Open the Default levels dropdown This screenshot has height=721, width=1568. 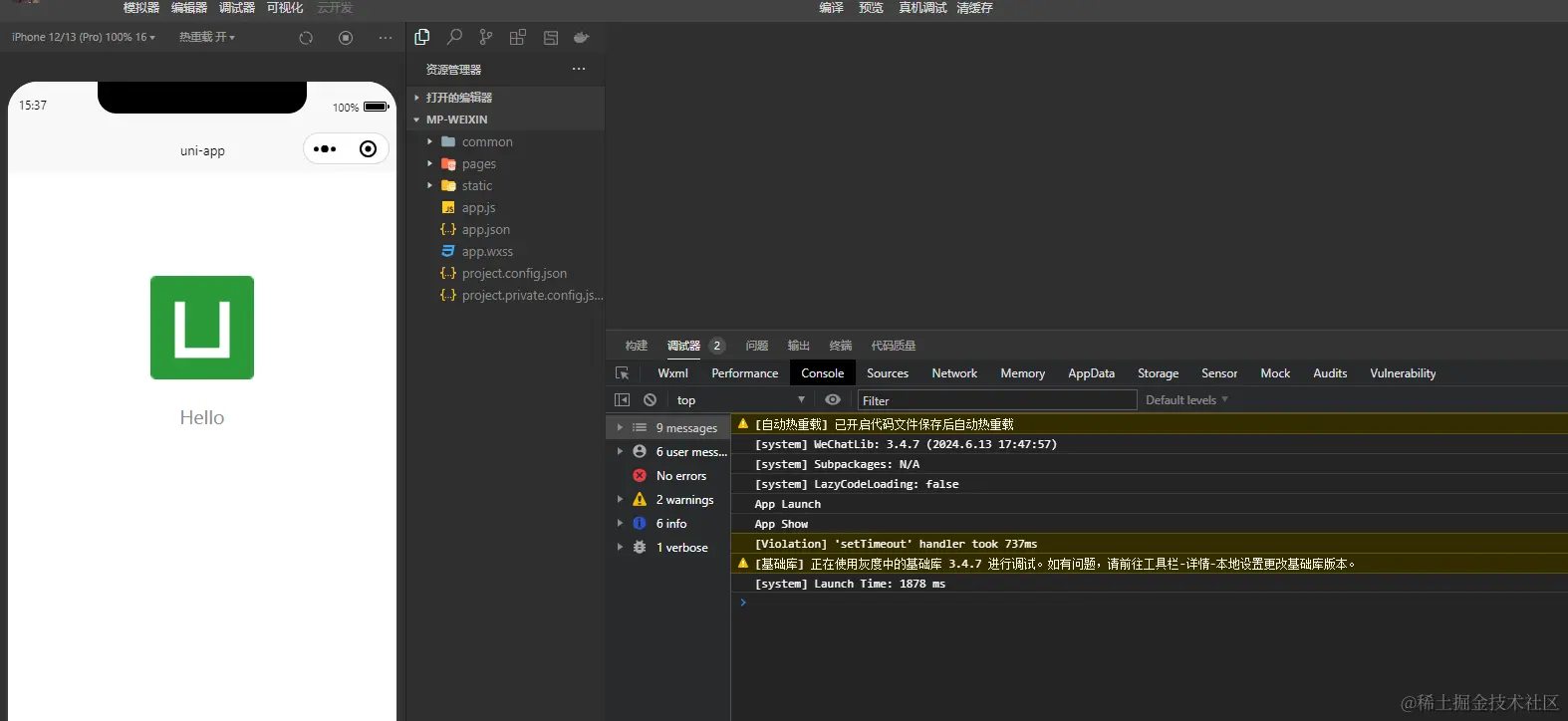[x=1186, y=400]
